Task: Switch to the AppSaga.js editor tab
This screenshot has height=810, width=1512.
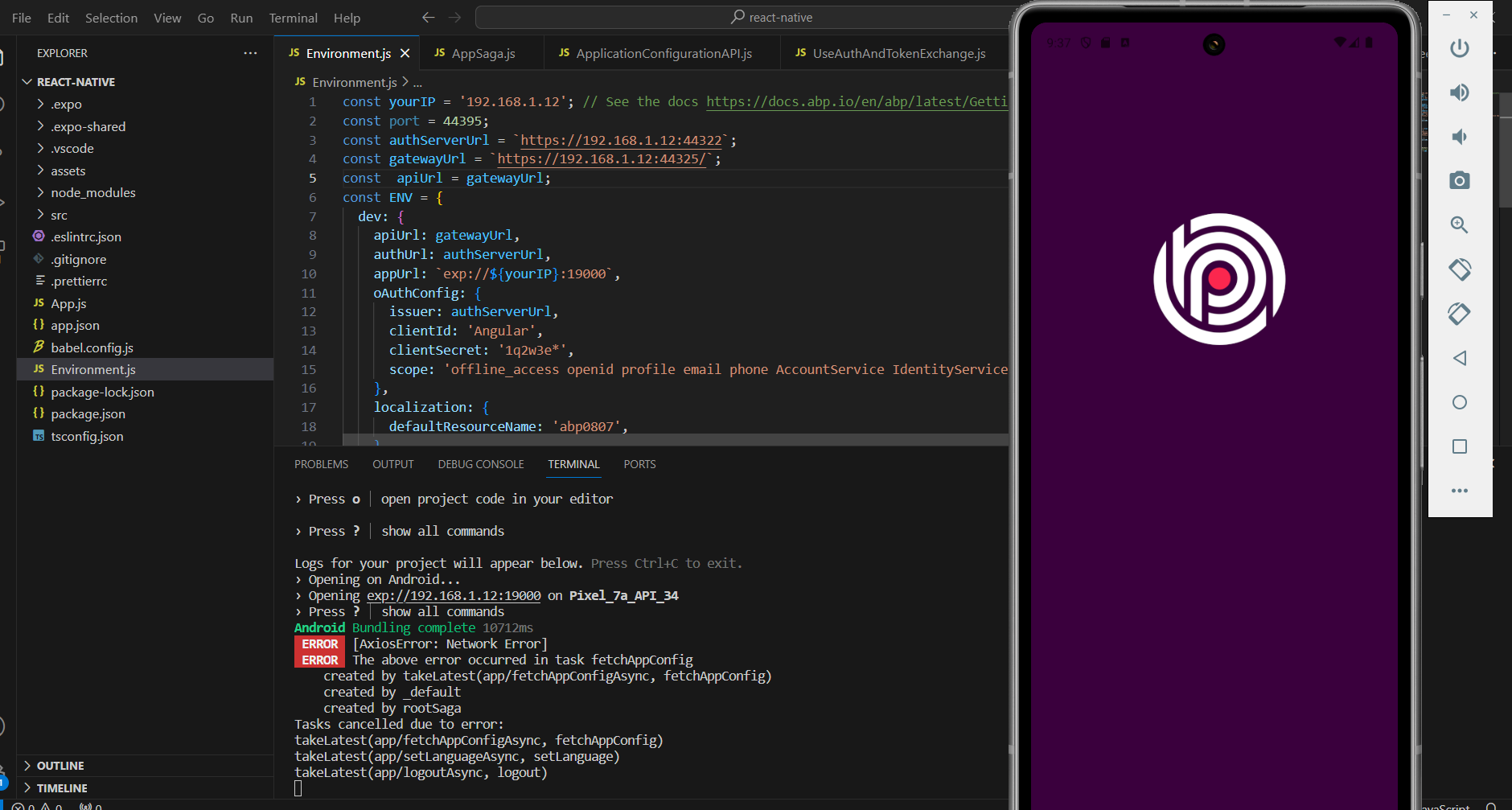Action: 483,53
